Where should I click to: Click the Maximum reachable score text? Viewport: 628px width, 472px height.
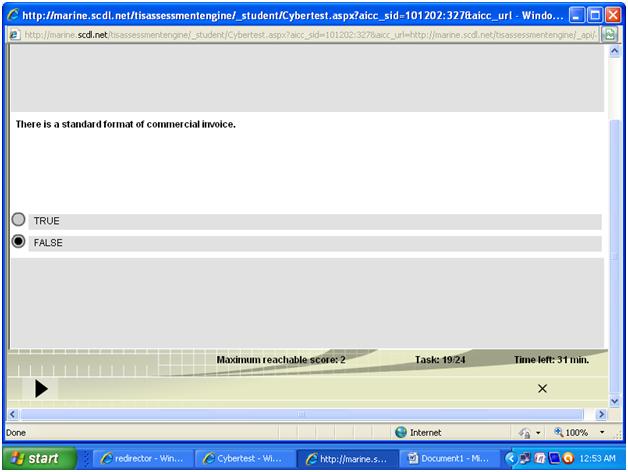[x=281, y=360]
